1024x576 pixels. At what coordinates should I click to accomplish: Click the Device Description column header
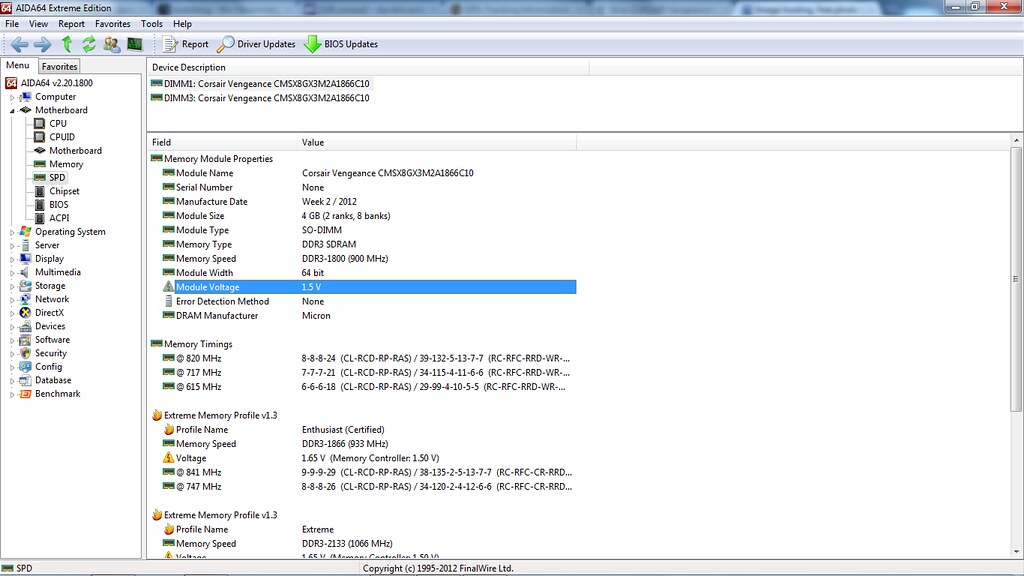click(368, 67)
